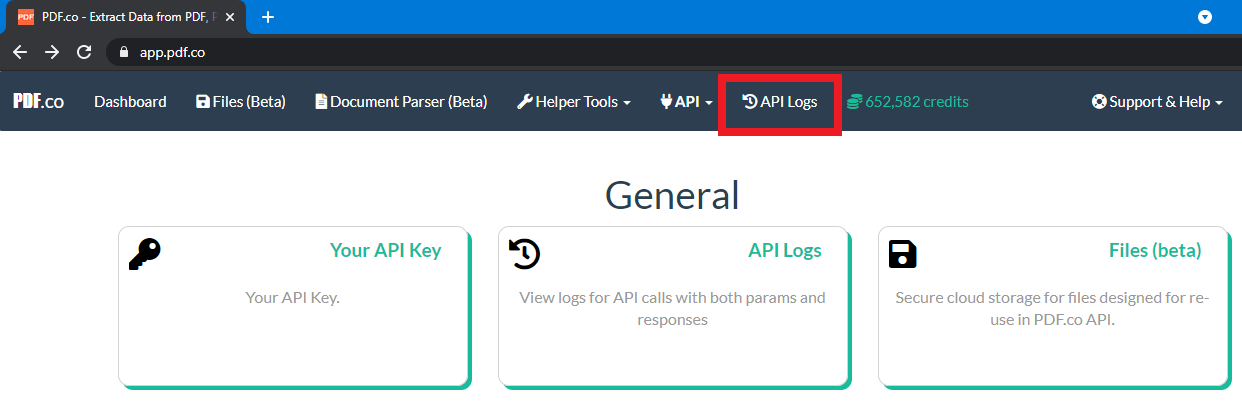
Task: Open the API Logs card title link
Action: (785, 250)
